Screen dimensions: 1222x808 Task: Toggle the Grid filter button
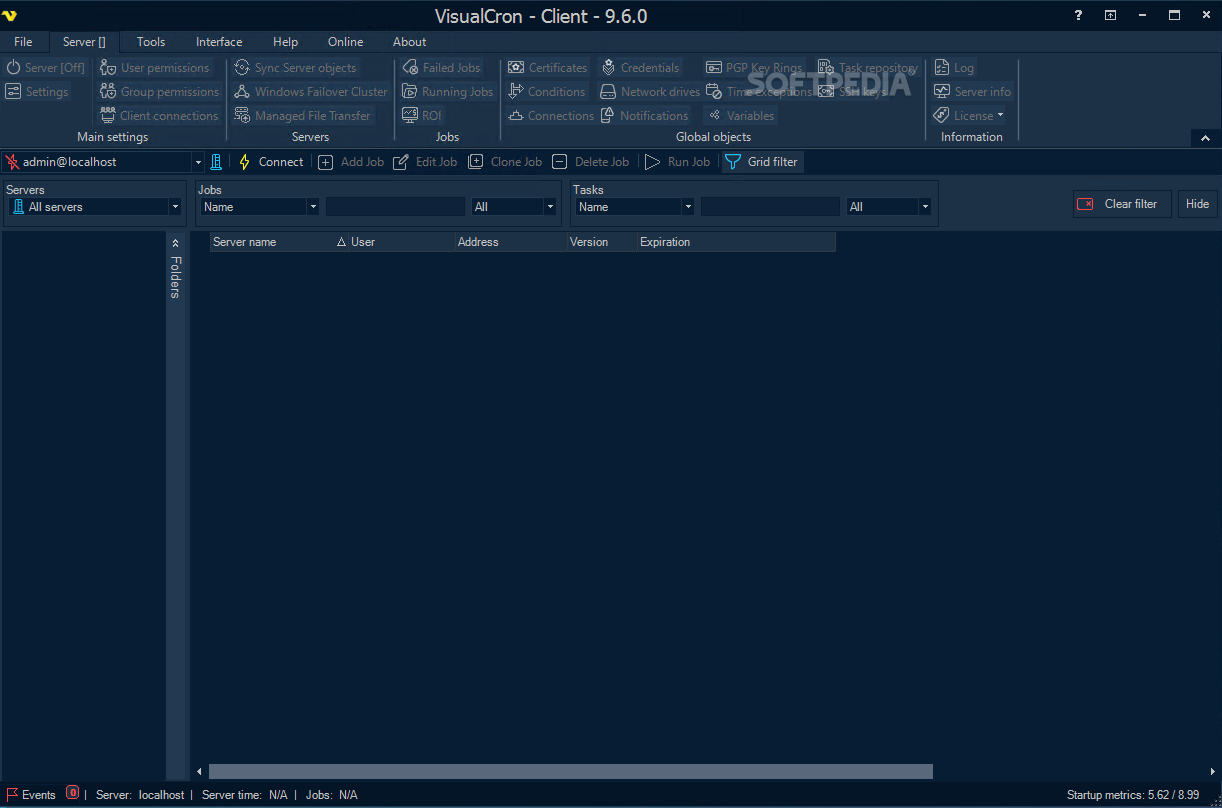click(x=762, y=162)
